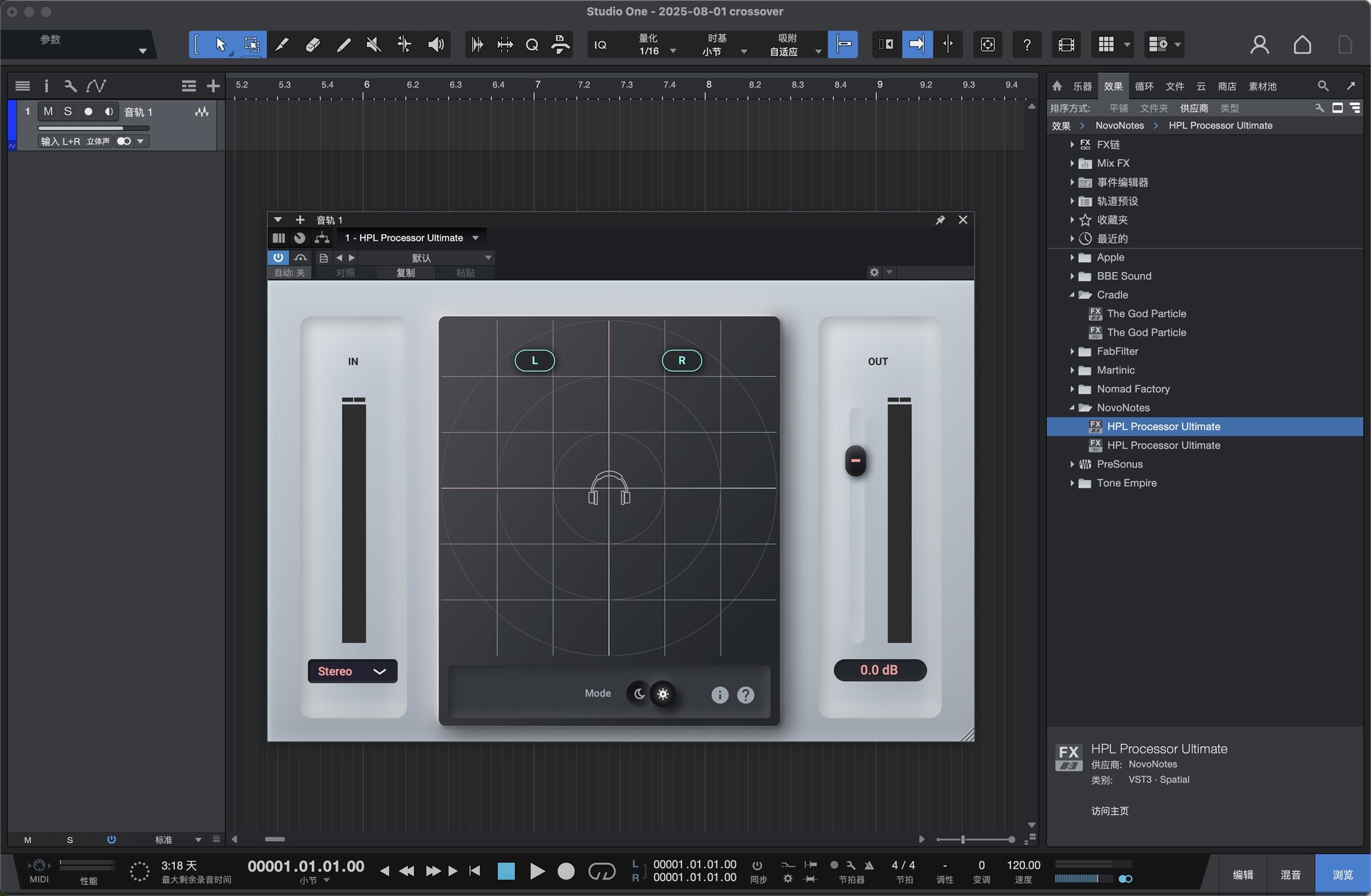This screenshot has height=896, width=1371.
Task: Open browser search magnifier
Action: pos(1323,86)
